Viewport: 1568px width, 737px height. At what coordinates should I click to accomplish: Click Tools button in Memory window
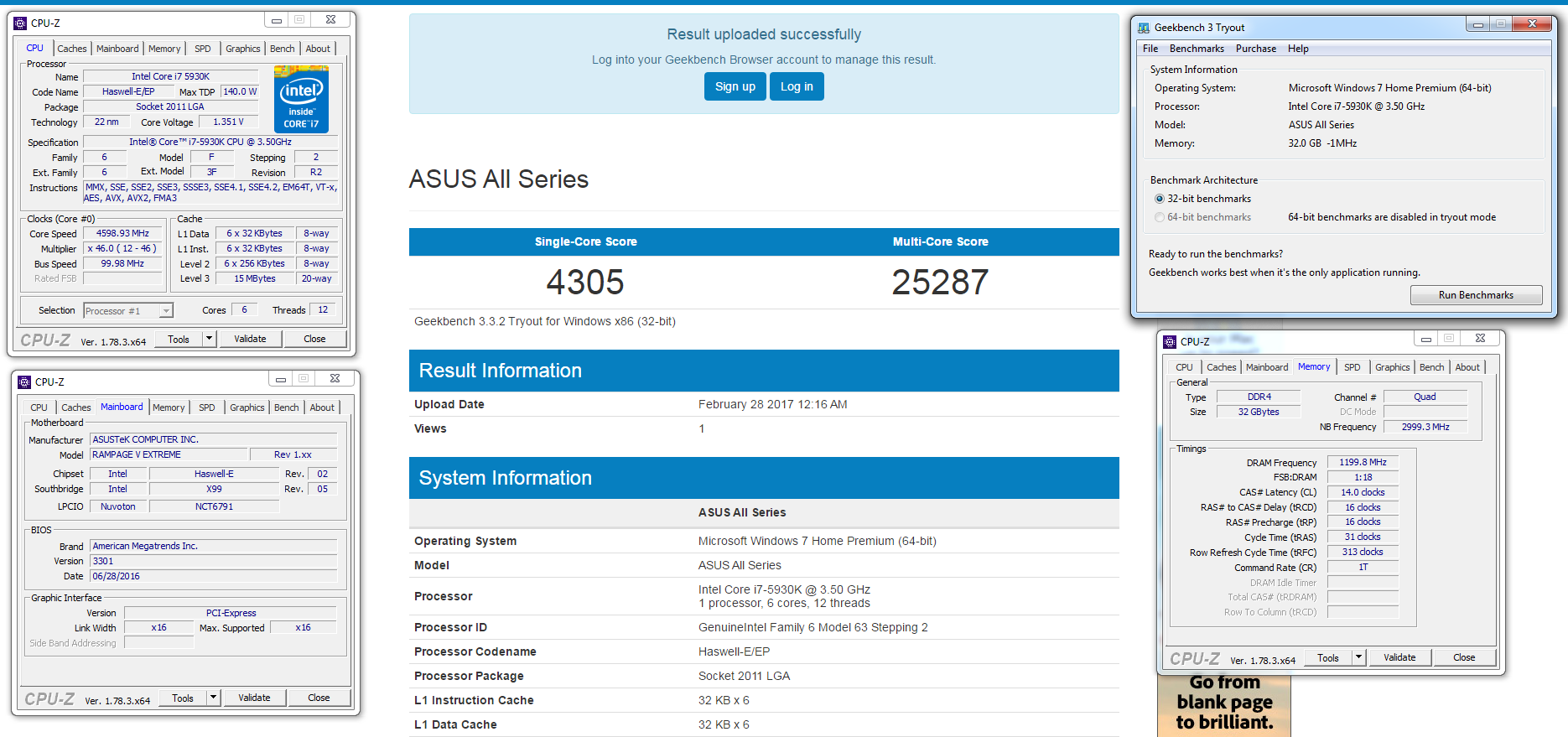pyautogui.click(x=1328, y=657)
